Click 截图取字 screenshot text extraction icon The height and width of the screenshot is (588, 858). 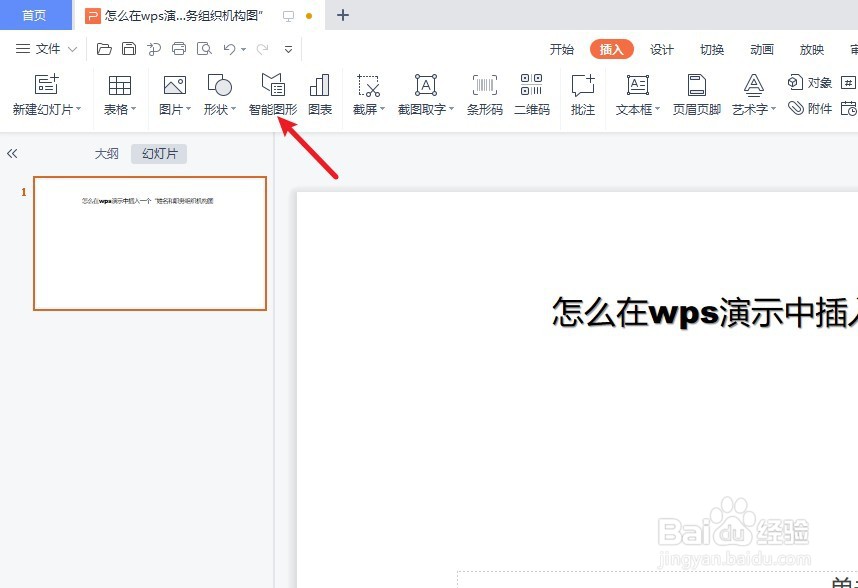pyautogui.click(x=426, y=85)
